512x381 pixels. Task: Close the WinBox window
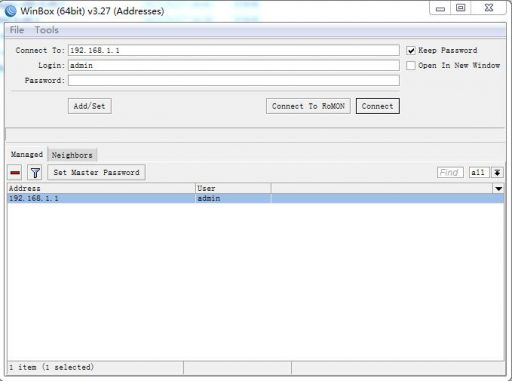[489, 8]
